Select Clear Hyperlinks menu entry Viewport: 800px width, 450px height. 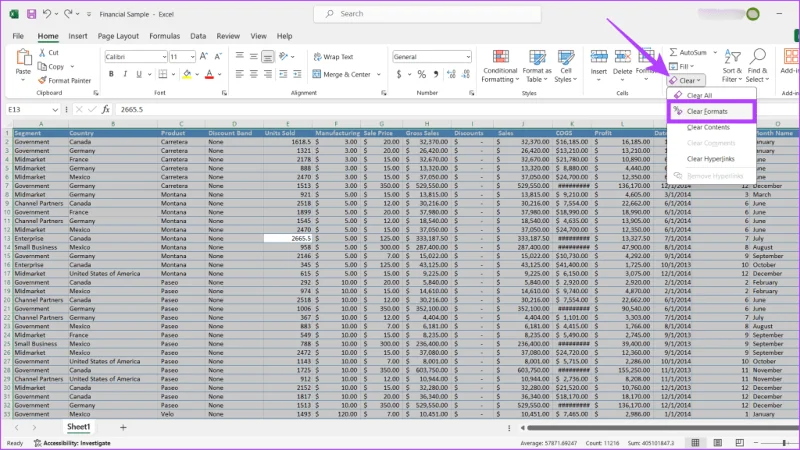[x=711, y=159]
